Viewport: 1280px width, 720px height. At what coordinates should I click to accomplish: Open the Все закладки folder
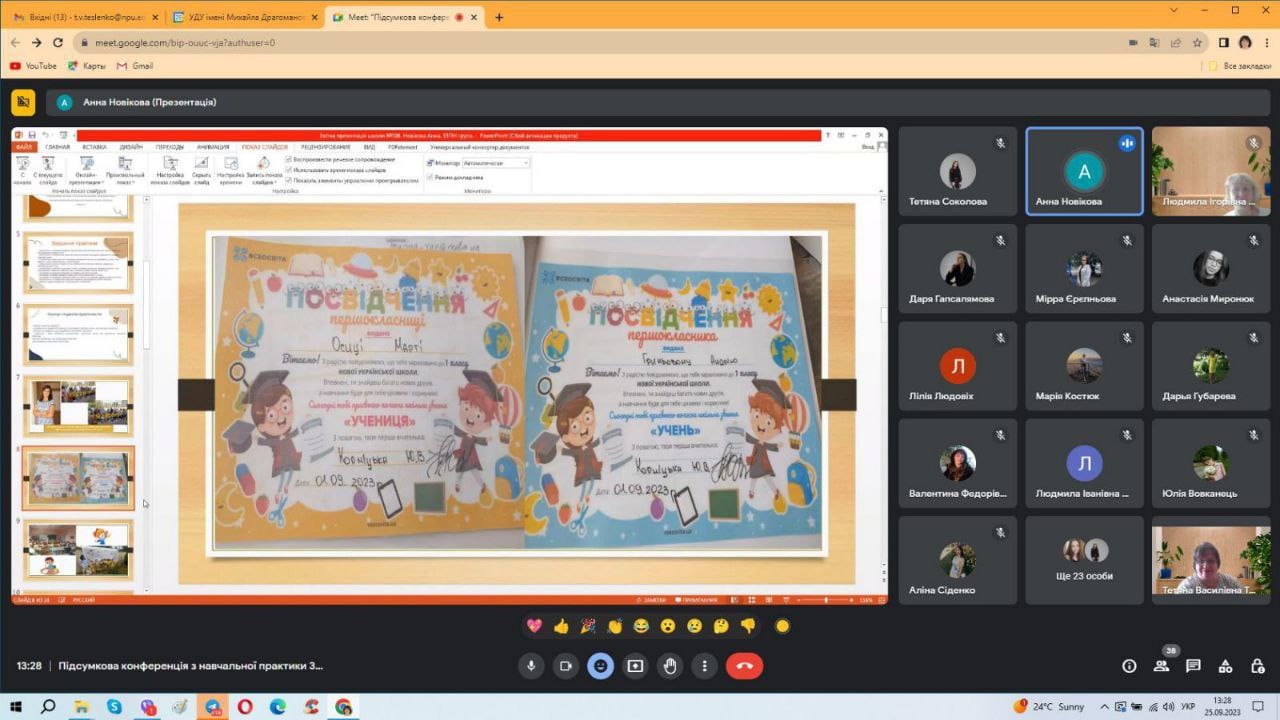pyautogui.click(x=1240, y=66)
